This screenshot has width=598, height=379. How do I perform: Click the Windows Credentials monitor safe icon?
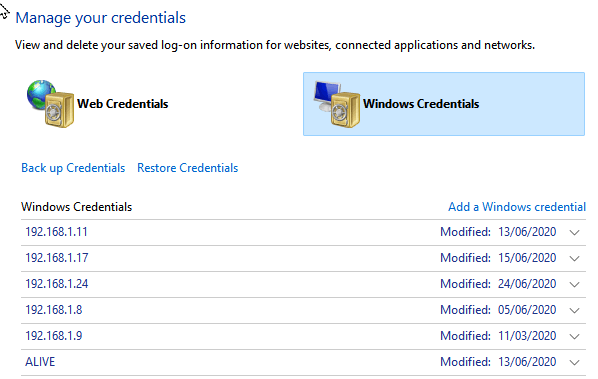[x=337, y=104]
